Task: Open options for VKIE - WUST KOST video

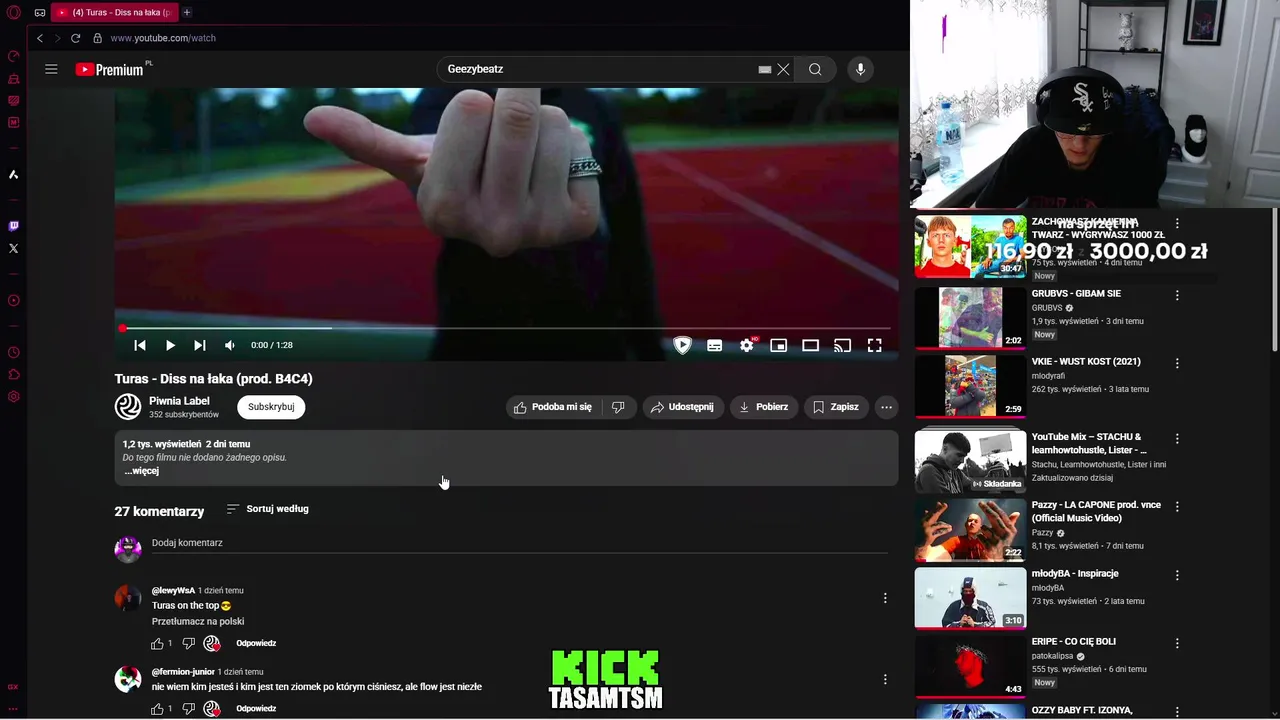Action: [1177, 363]
